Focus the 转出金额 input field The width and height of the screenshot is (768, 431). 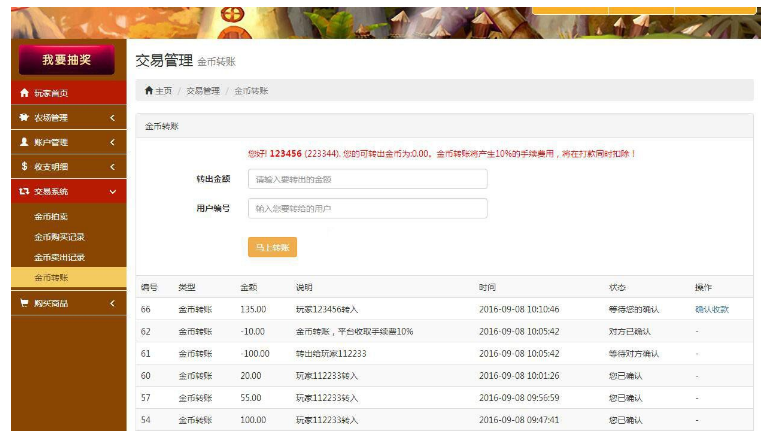tap(368, 179)
